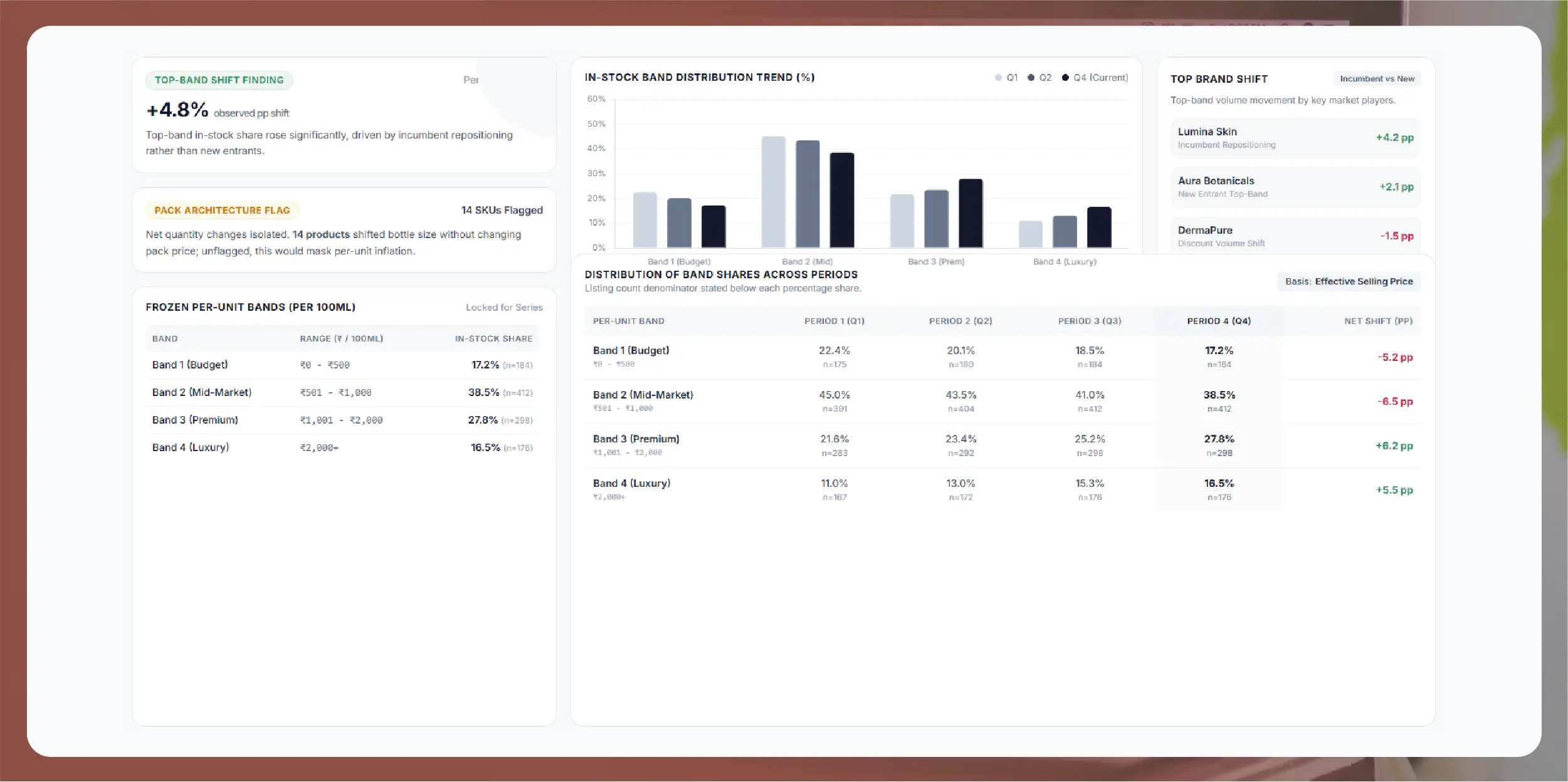This screenshot has height=782, width=1568.
Task: Click the +4.8% observed shift value
Action: coord(177,110)
